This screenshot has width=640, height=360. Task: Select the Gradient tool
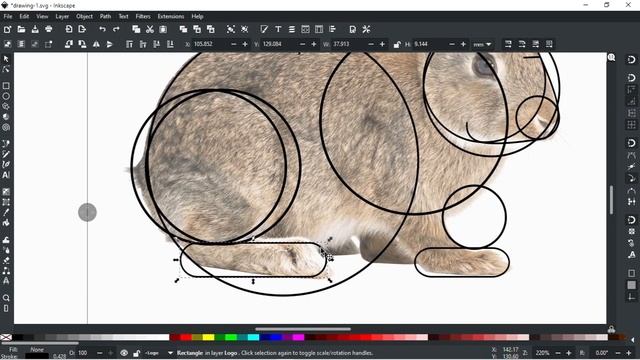point(6,191)
